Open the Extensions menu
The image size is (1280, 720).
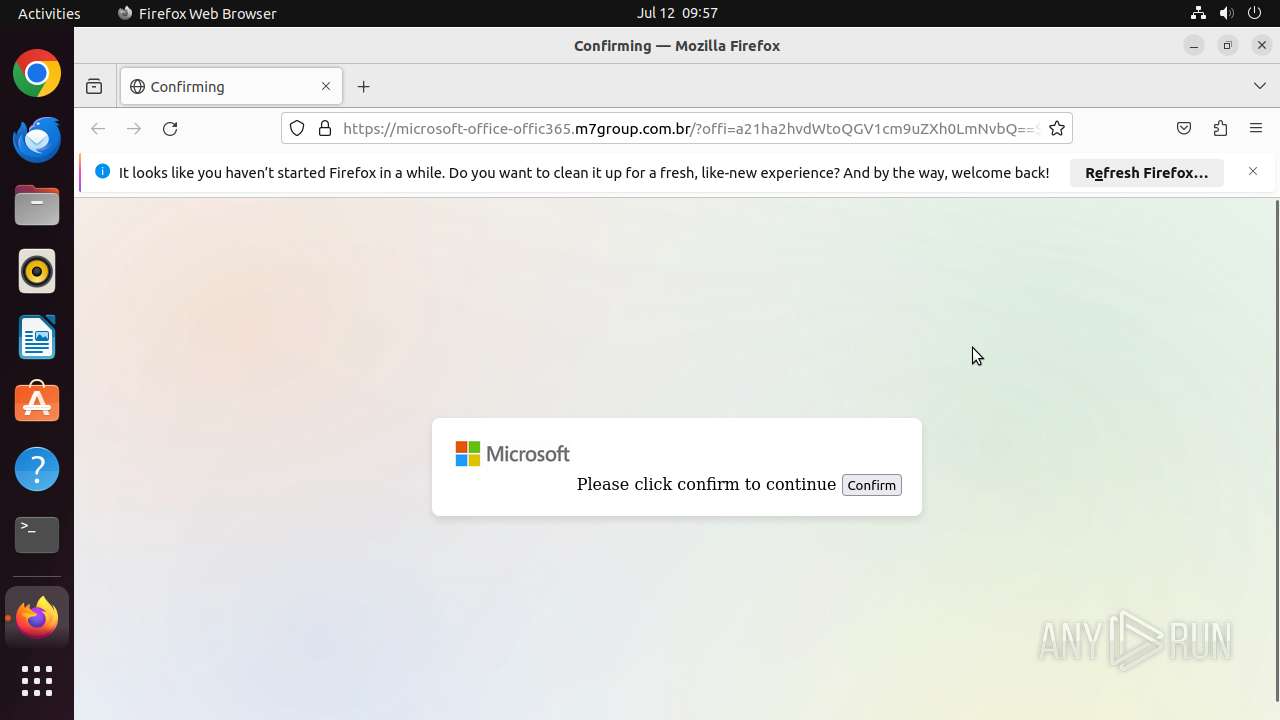coord(1220,129)
